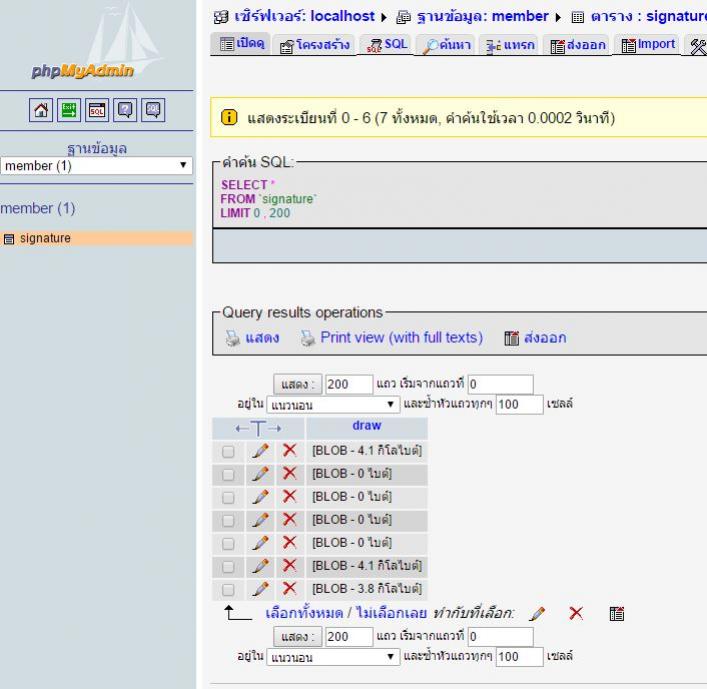Screen dimensions: 707x689
Task: Click แสดง print link in results operations
Action: tap(262, 338)
